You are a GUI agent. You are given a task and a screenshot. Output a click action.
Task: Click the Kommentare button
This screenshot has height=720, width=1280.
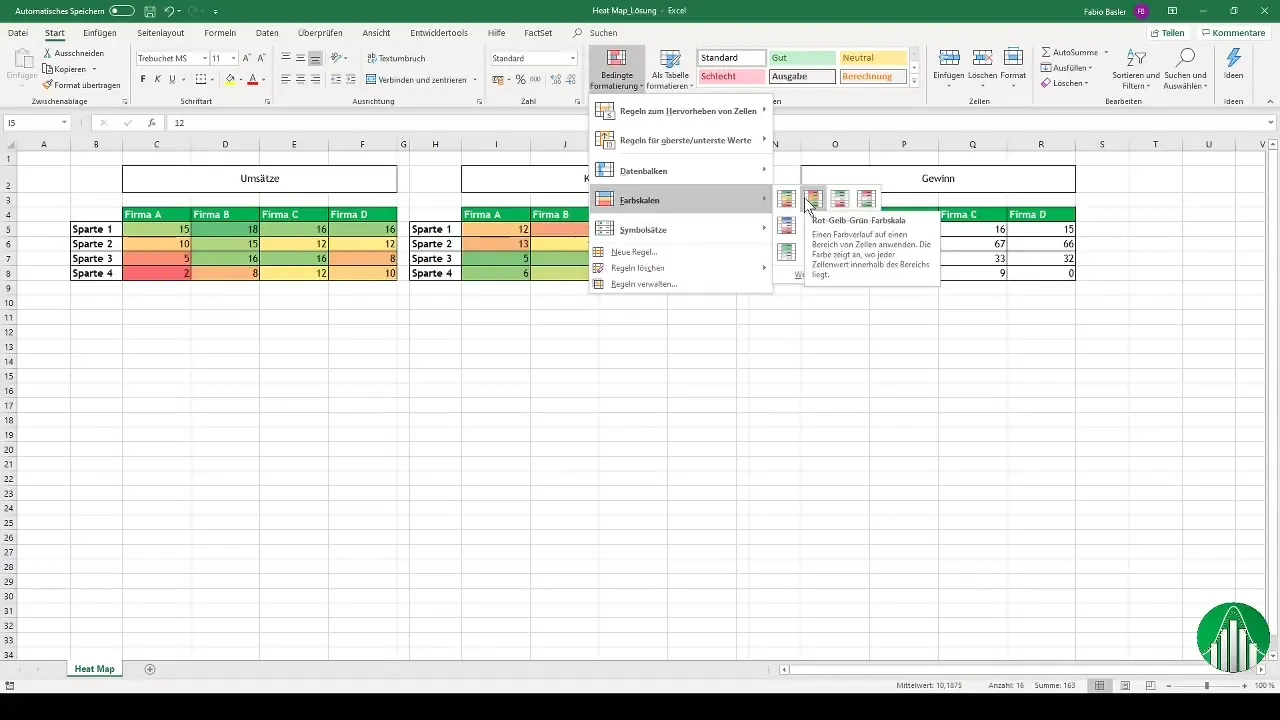click(x=1232, y=33)
